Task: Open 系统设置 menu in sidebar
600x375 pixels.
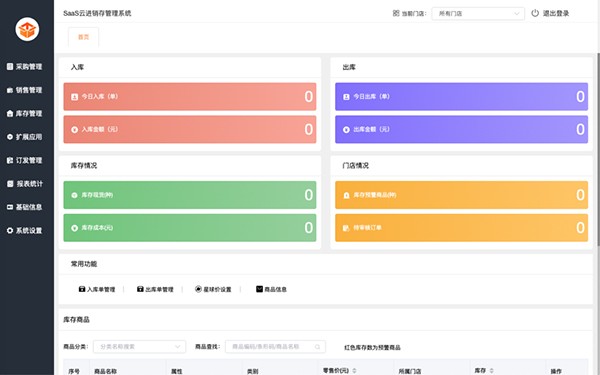Action: [25, 231]
